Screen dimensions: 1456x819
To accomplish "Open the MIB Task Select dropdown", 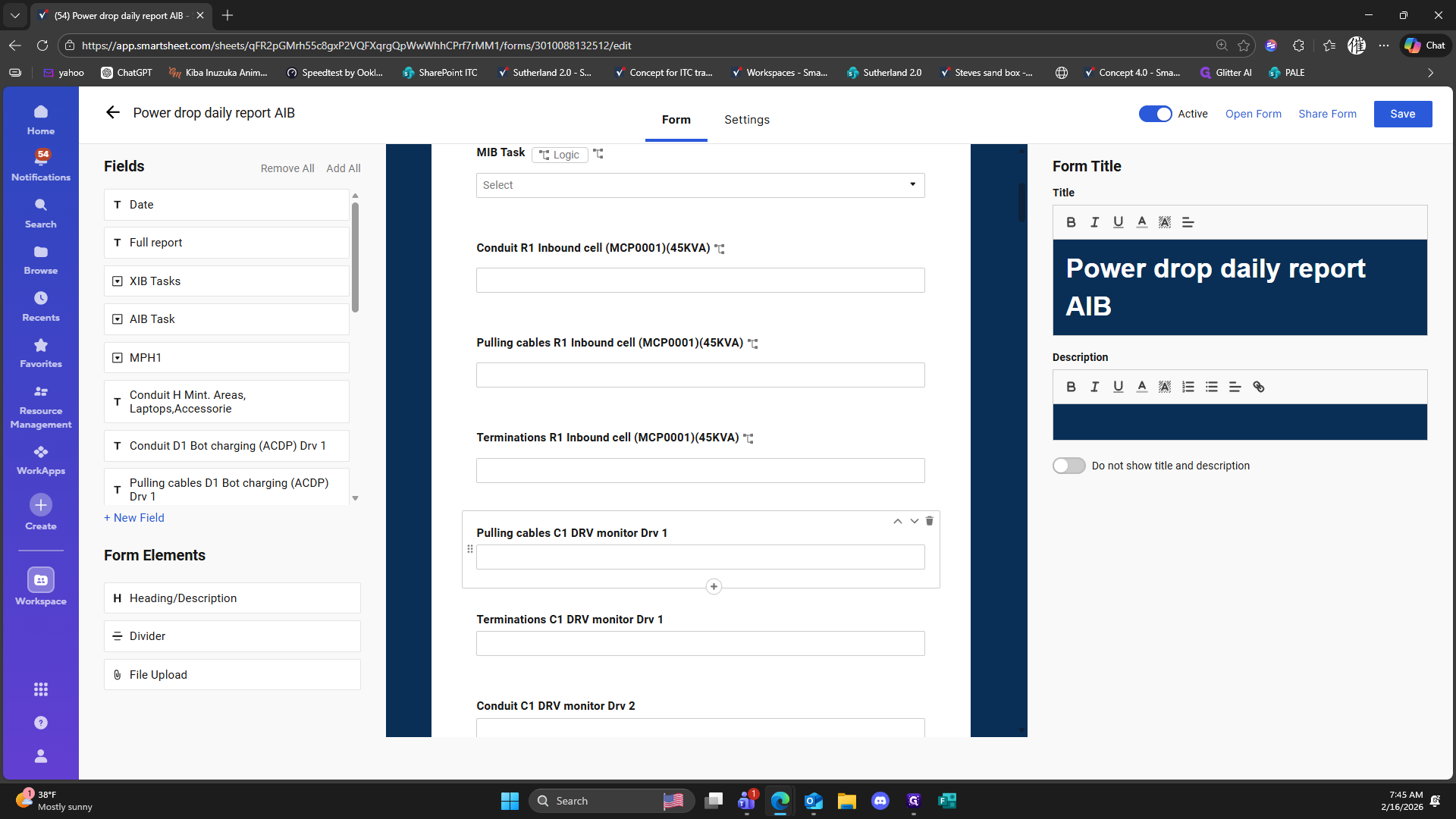I will coord(700,185).
